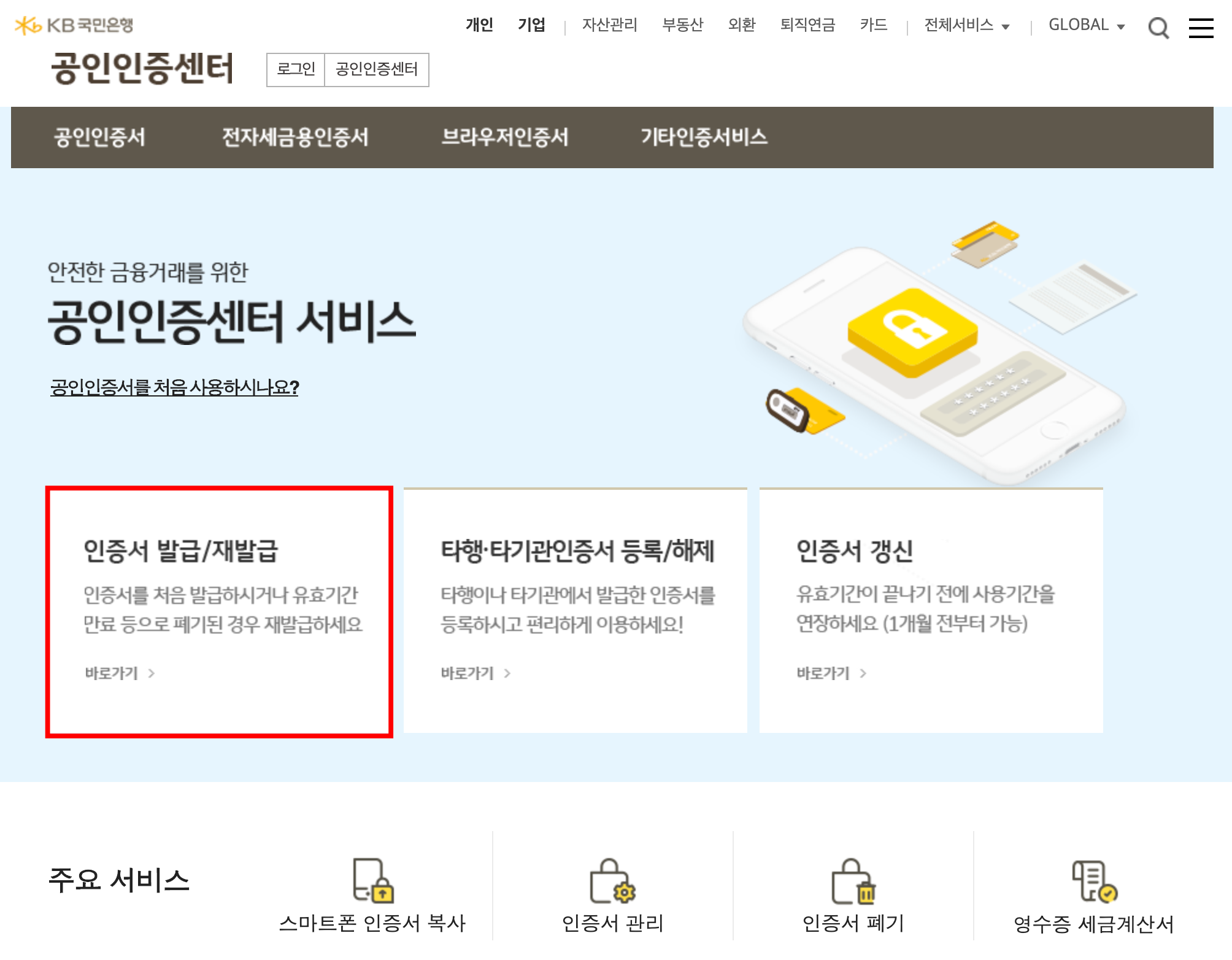This screenshot has width=1232, height=960.
Task: Open the search magnifier icon
Action: click(1158, 28)
